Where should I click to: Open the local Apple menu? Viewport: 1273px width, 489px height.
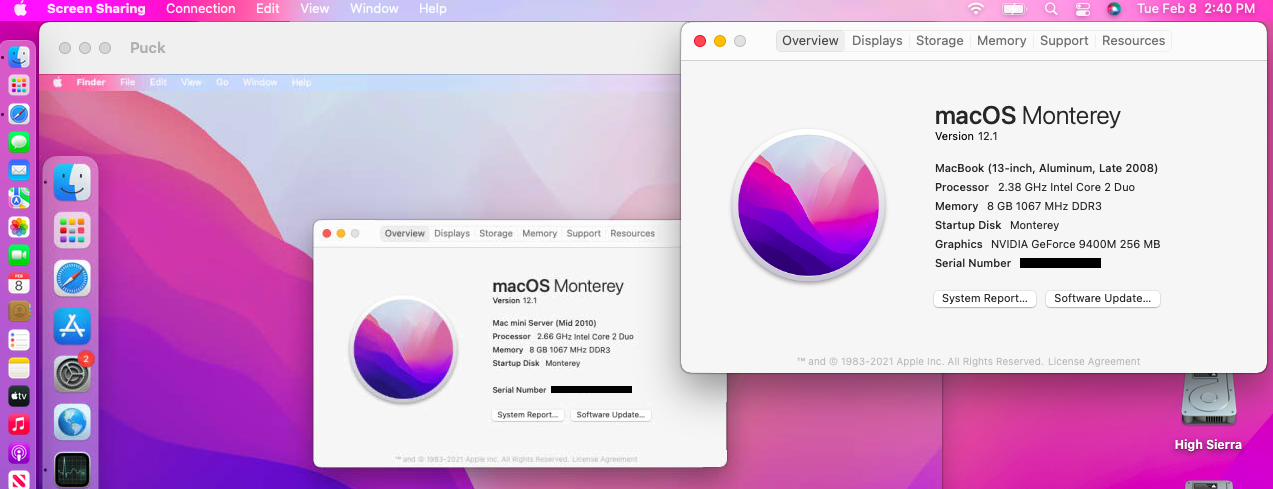20,9
